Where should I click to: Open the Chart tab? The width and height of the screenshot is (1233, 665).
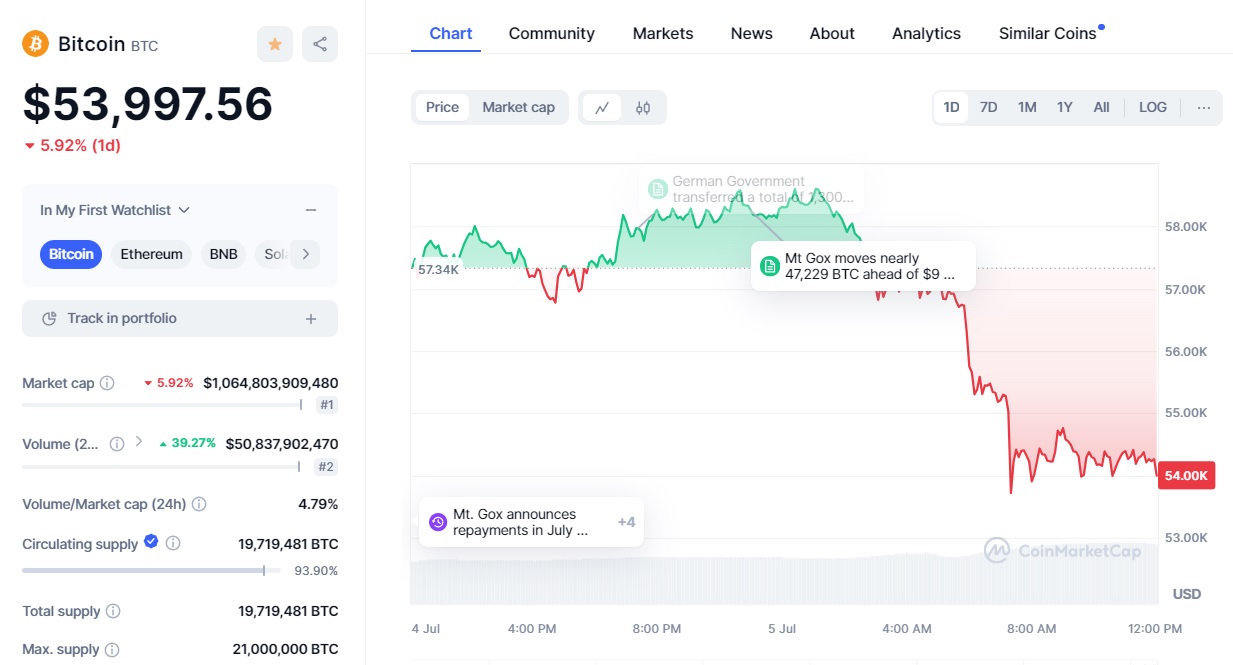tap(451, 34)
